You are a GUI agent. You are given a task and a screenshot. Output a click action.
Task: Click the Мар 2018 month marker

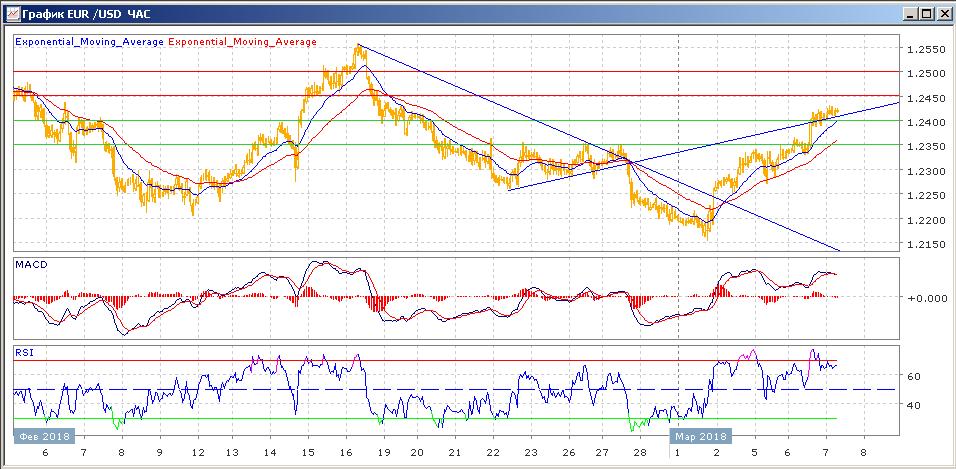click(x=700, y=436)
